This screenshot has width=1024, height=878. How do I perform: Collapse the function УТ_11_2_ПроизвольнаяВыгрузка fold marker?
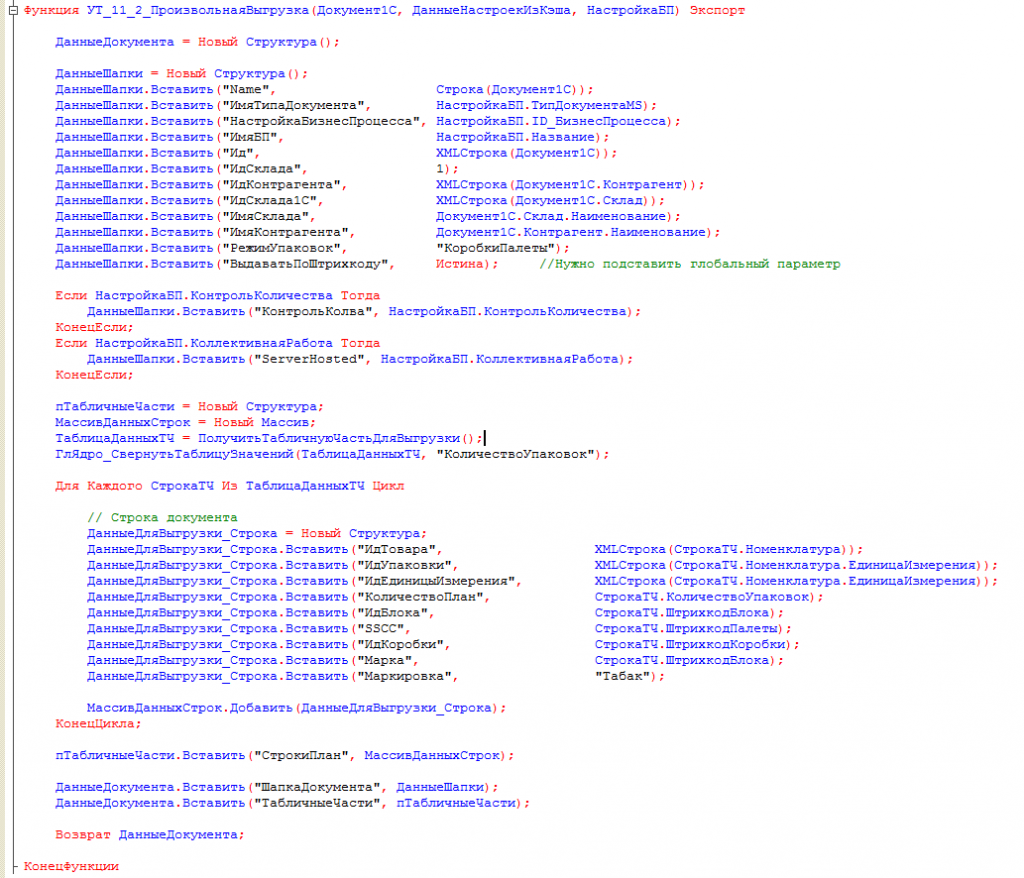point(12,10)
